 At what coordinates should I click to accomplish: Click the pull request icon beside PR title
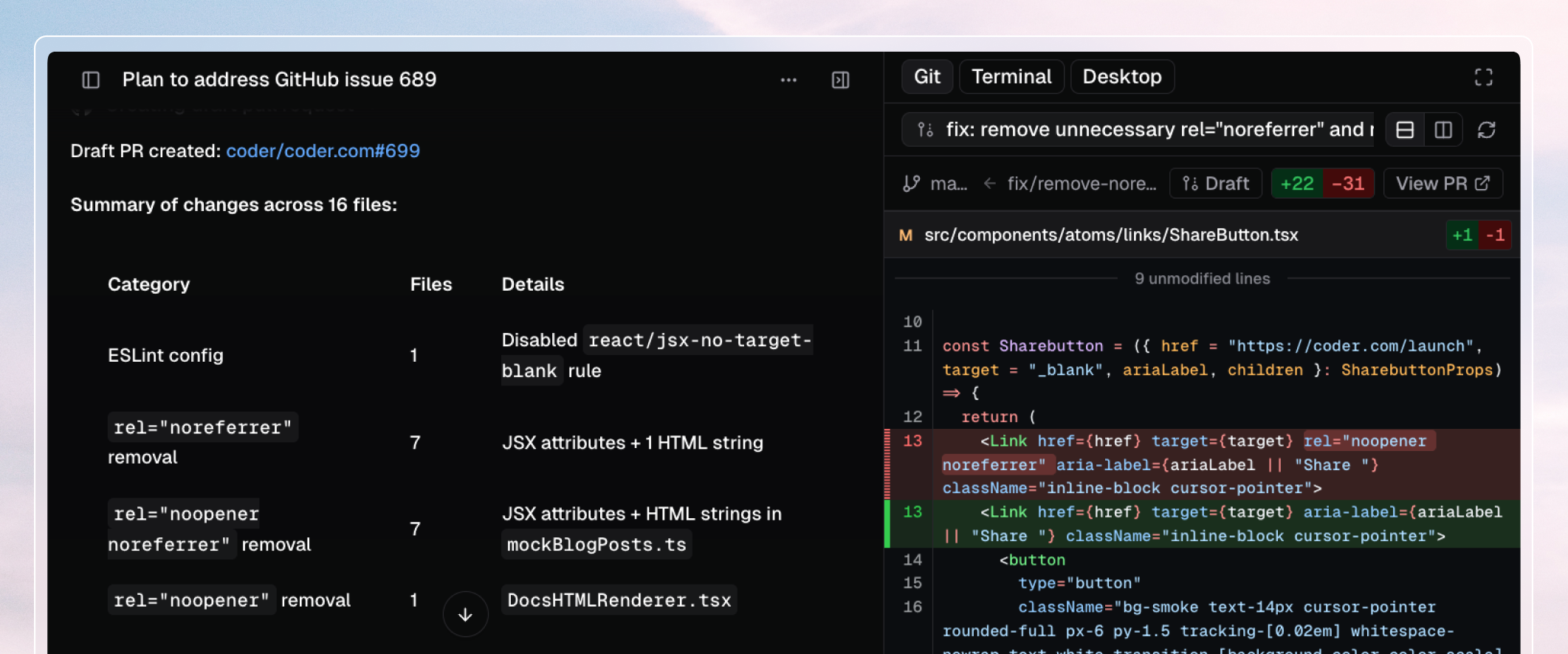(925, 130)
